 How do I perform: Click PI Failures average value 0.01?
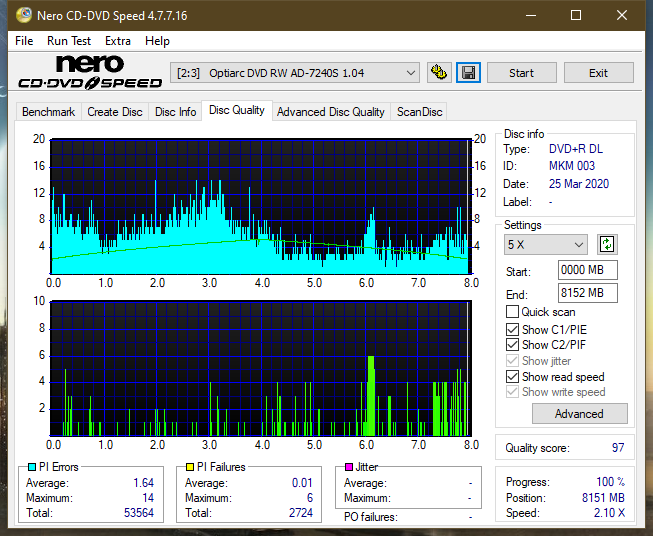point(302,483)
